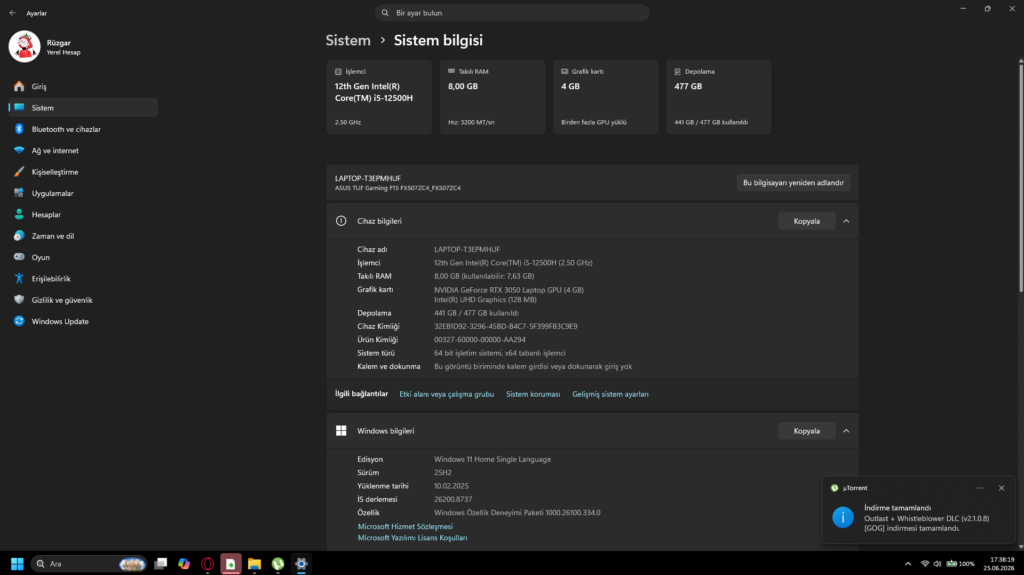This screenshot has height=575, width=1024.
Task: Open Windows Update in the sidebar
Action: point(83,321)
